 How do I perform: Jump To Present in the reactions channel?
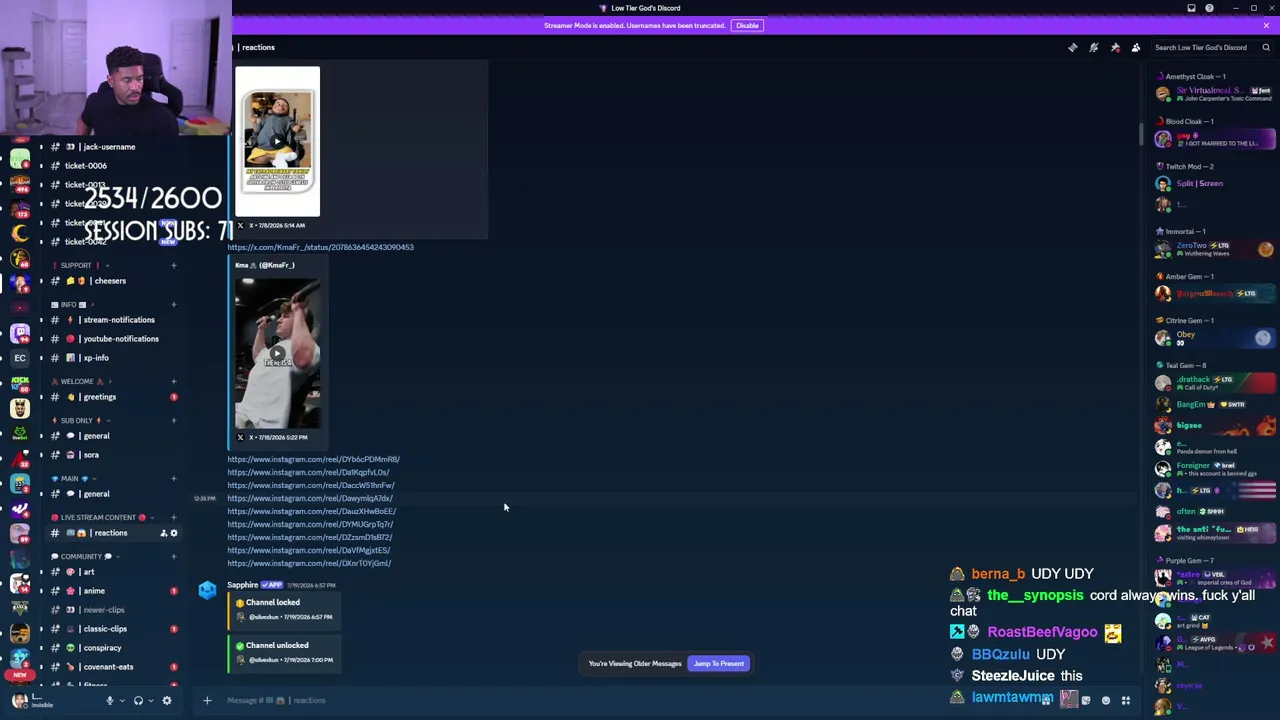[719, 663]
